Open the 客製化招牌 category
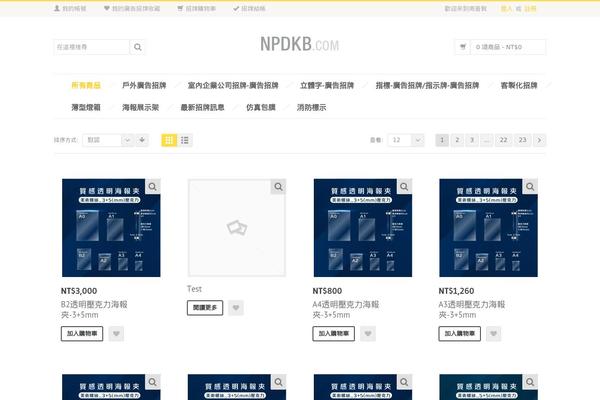This screenshot has width=600, height=400. pos(519,85)
